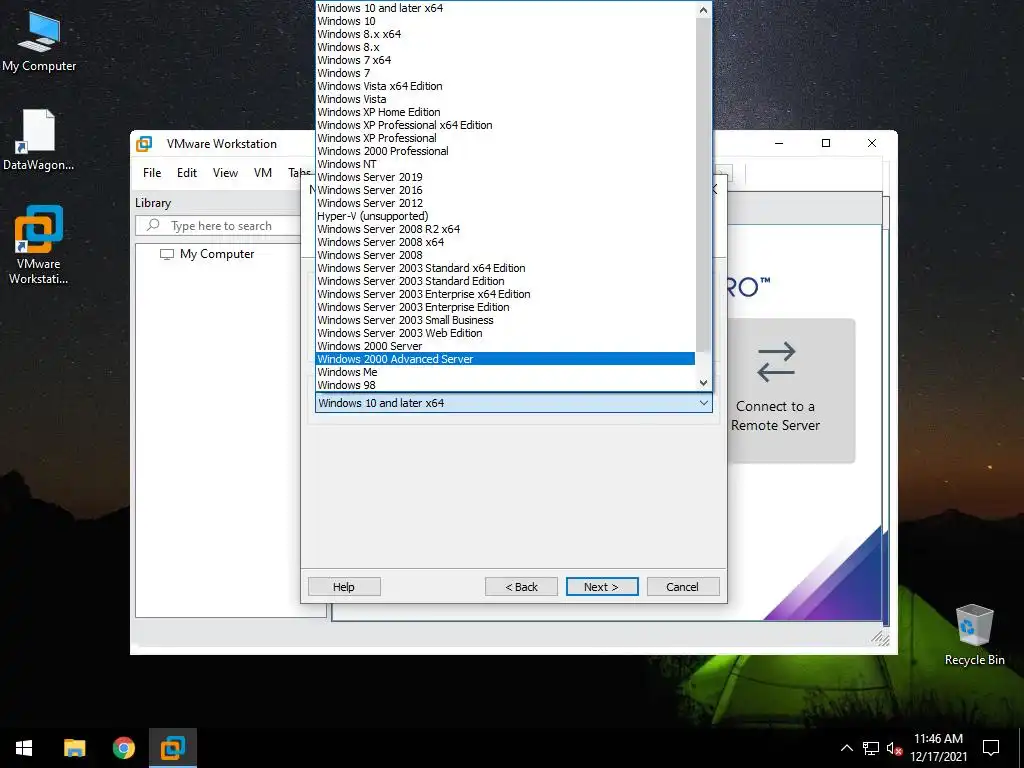The height and width of the screenshot is (768, 1024).
Task: Choose Windows 2000 Server option
Action: [x=505, y=346]
